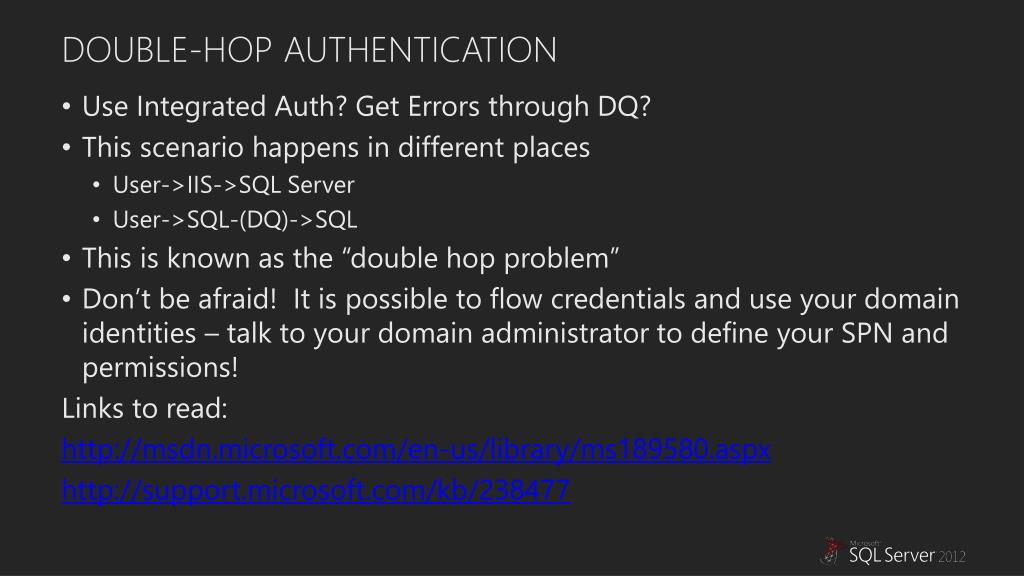Screen dimensions: 1024x576
Task: Click the 'Don't be afraid!' paragraph start
Action: 180,299
